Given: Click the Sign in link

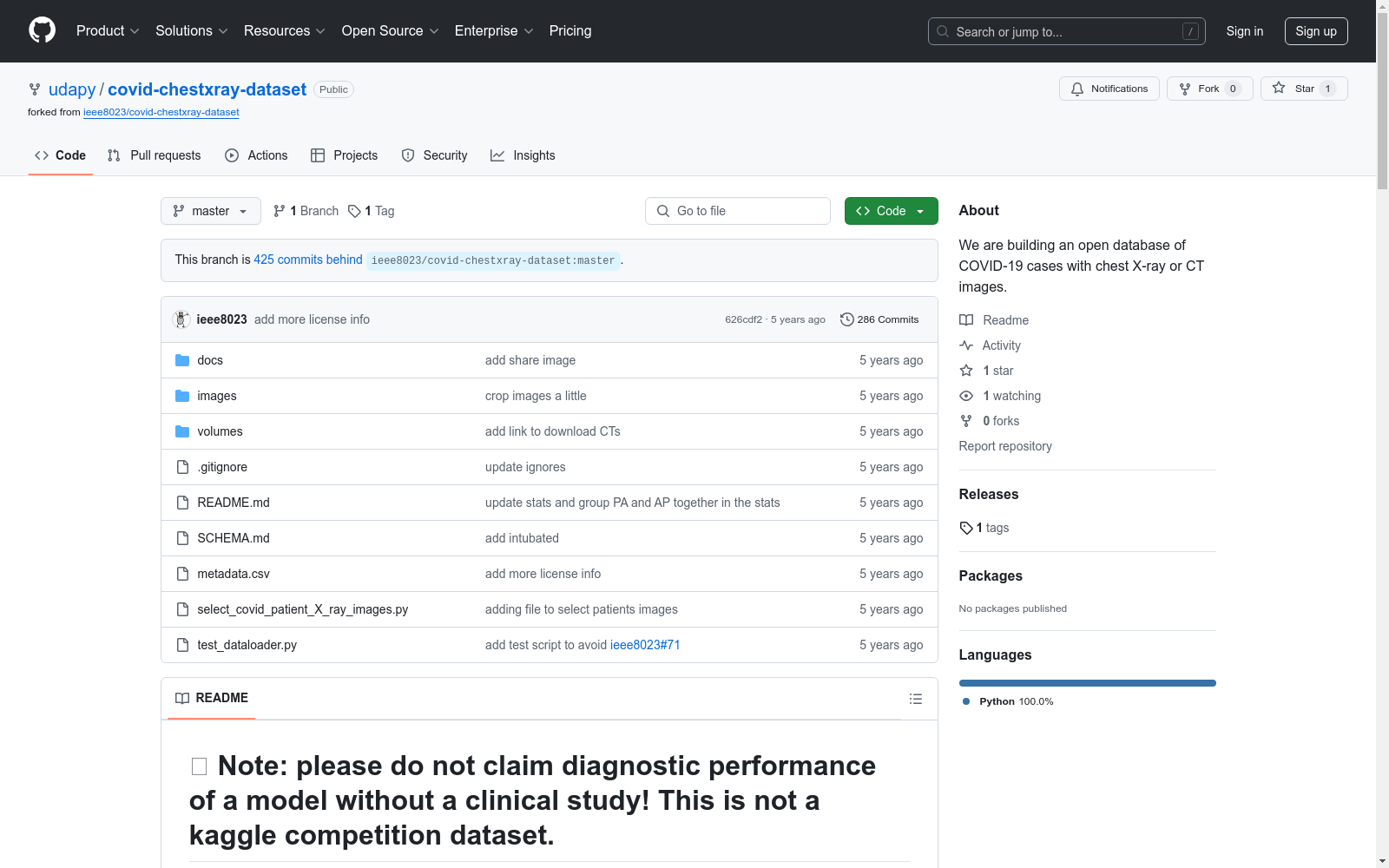Looking at the screenshot, I should 1245,31.
